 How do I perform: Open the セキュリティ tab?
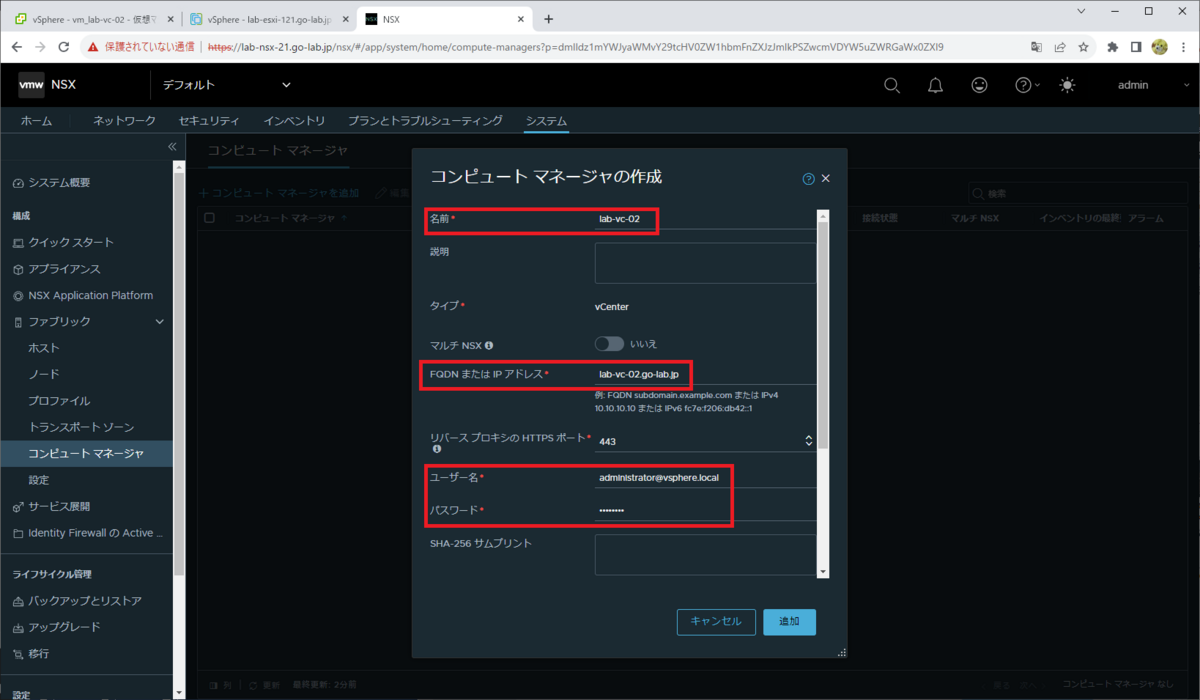(x=209, y=121)
